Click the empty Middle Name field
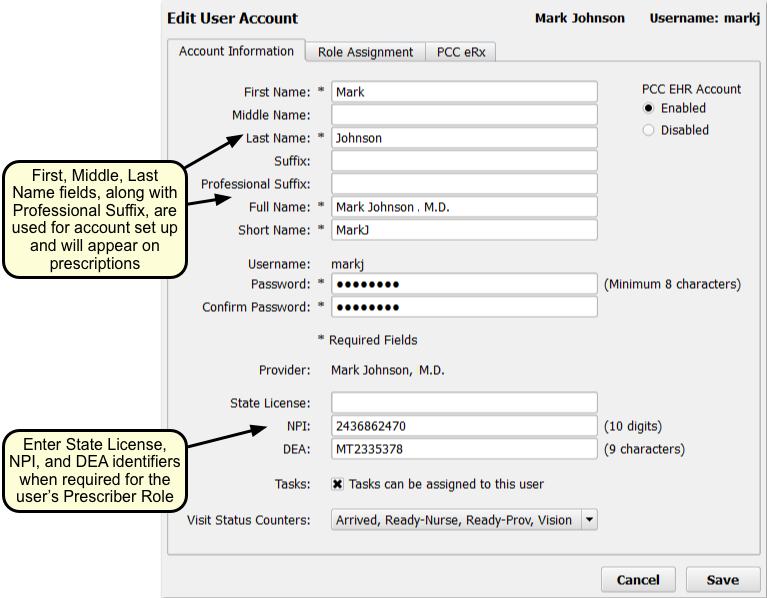This screenshot has height=598, width=767. click(x=464, y=115)
